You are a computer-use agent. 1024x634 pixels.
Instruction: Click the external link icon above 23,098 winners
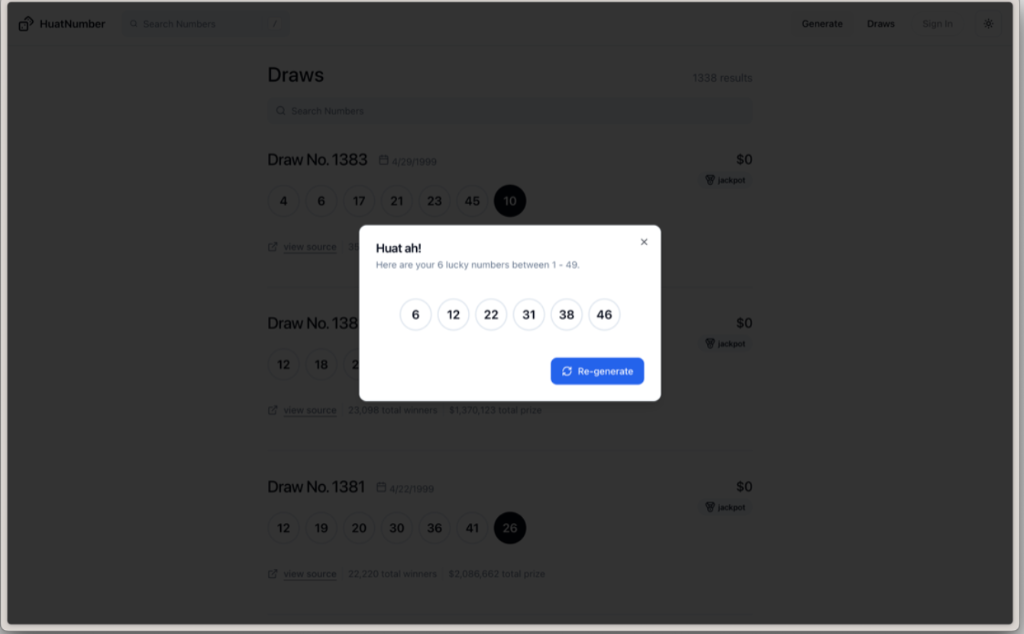tap(272, 410)
